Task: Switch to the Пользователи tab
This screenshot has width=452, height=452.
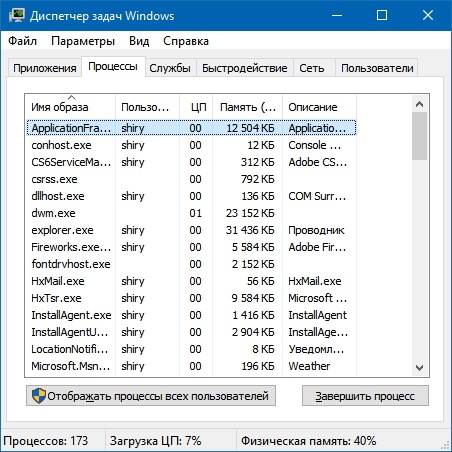Action: pyautogui.click(x=377, y=68)
